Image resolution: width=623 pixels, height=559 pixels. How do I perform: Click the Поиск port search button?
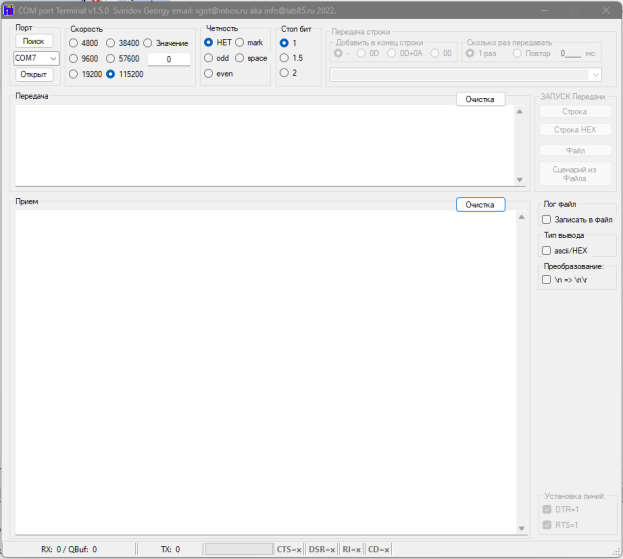pyautogui.click(x=33, y=42)
